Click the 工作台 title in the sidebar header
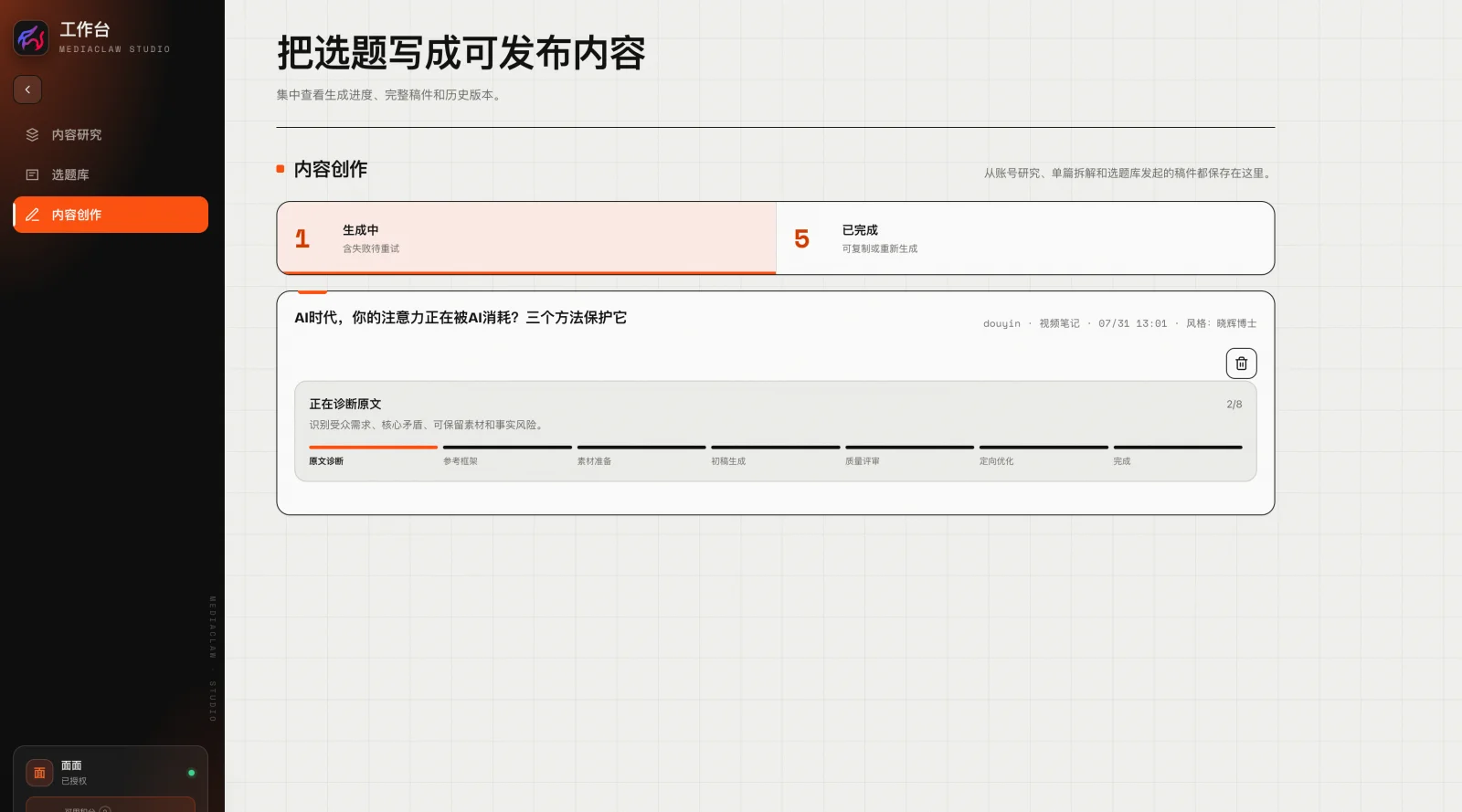Image resolution: width=1462 pixels, height=812 pixels. 85,29
